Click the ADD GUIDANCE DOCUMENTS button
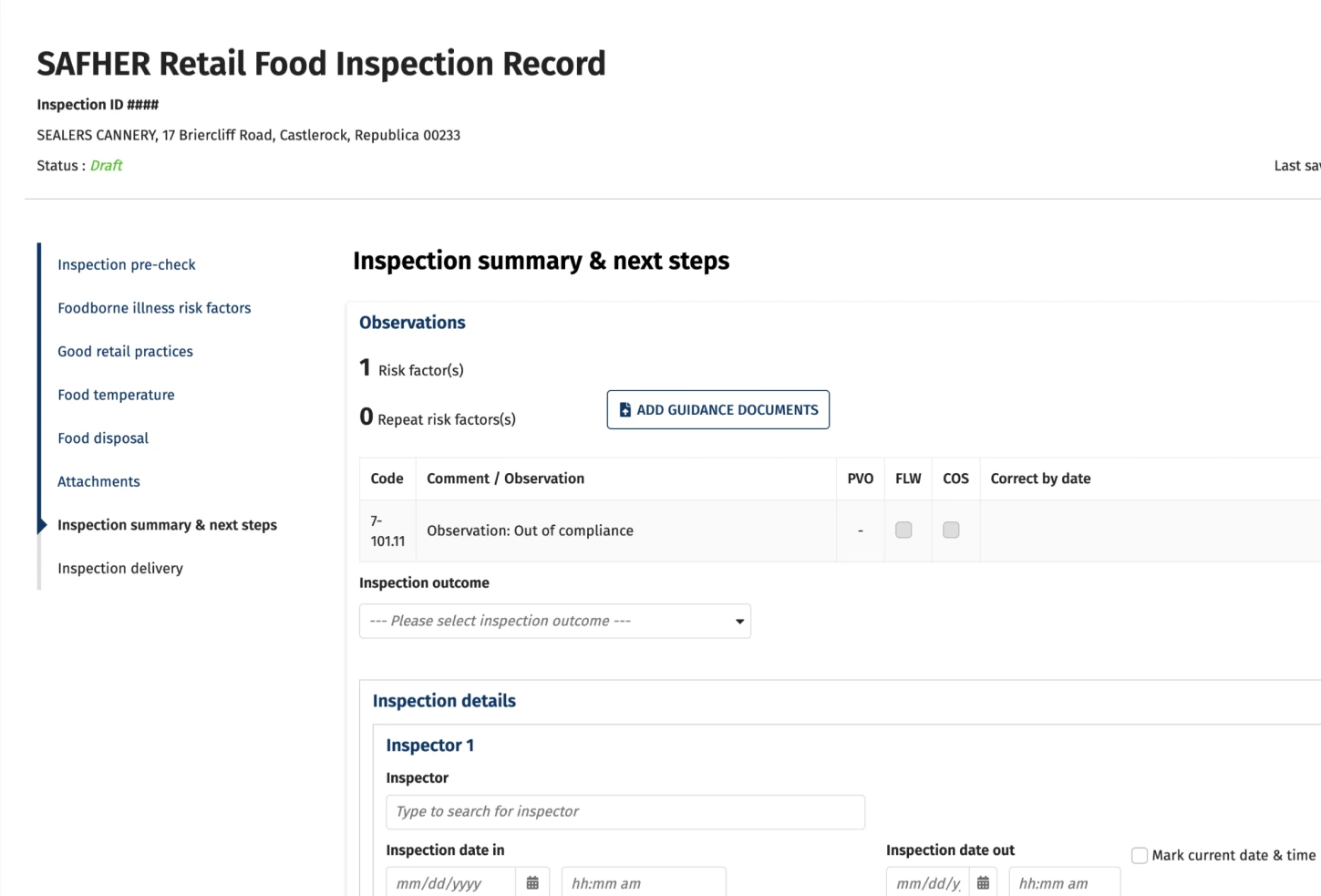Image resolution: width=1321 pixels, height=896 pixels. [717, 409]
